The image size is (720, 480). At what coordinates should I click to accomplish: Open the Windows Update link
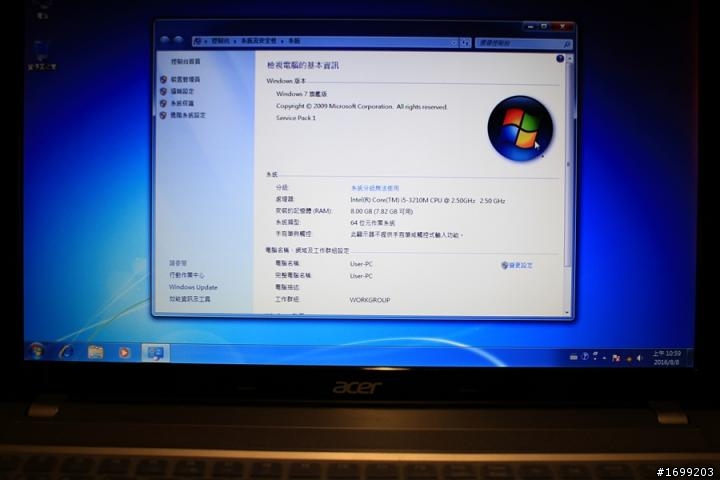pyautogui.click(x=193, y=287)
